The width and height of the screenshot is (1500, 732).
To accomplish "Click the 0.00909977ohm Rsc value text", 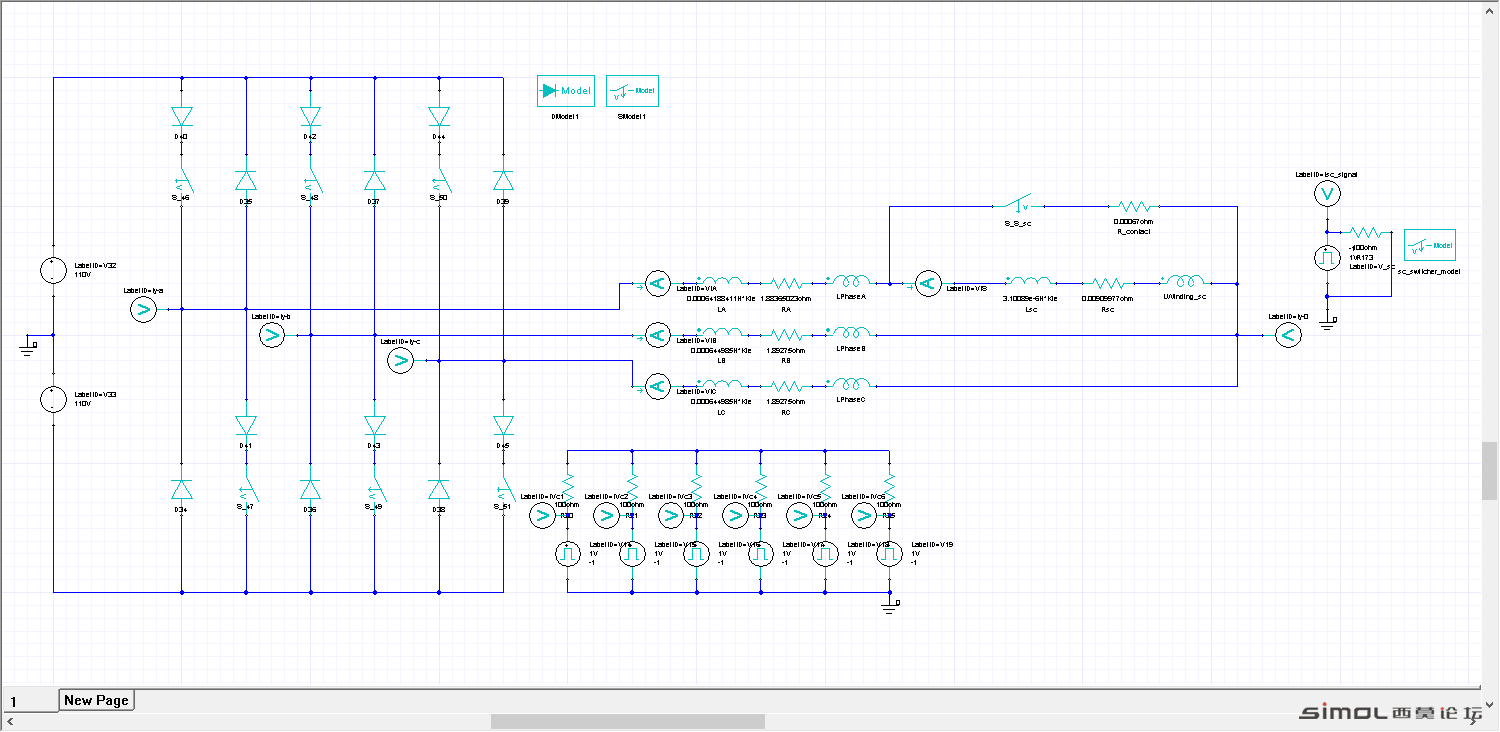I will click(x=1107, y=298).
